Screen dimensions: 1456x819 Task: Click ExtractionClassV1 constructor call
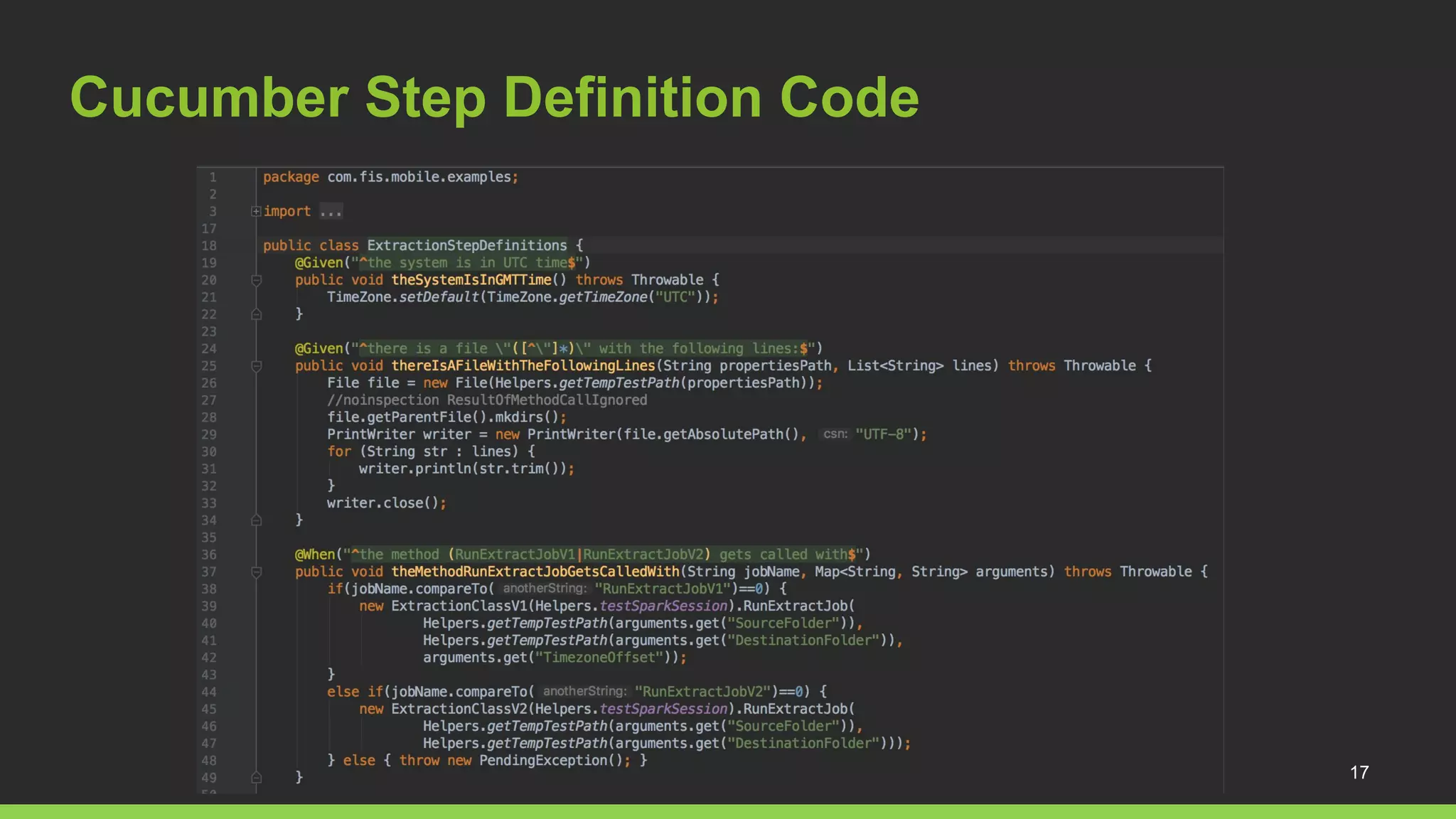459,606
